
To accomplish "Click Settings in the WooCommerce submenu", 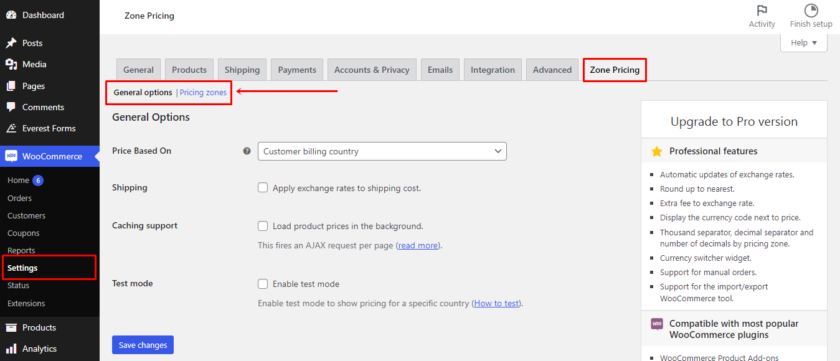I will (x=22, y=268).
